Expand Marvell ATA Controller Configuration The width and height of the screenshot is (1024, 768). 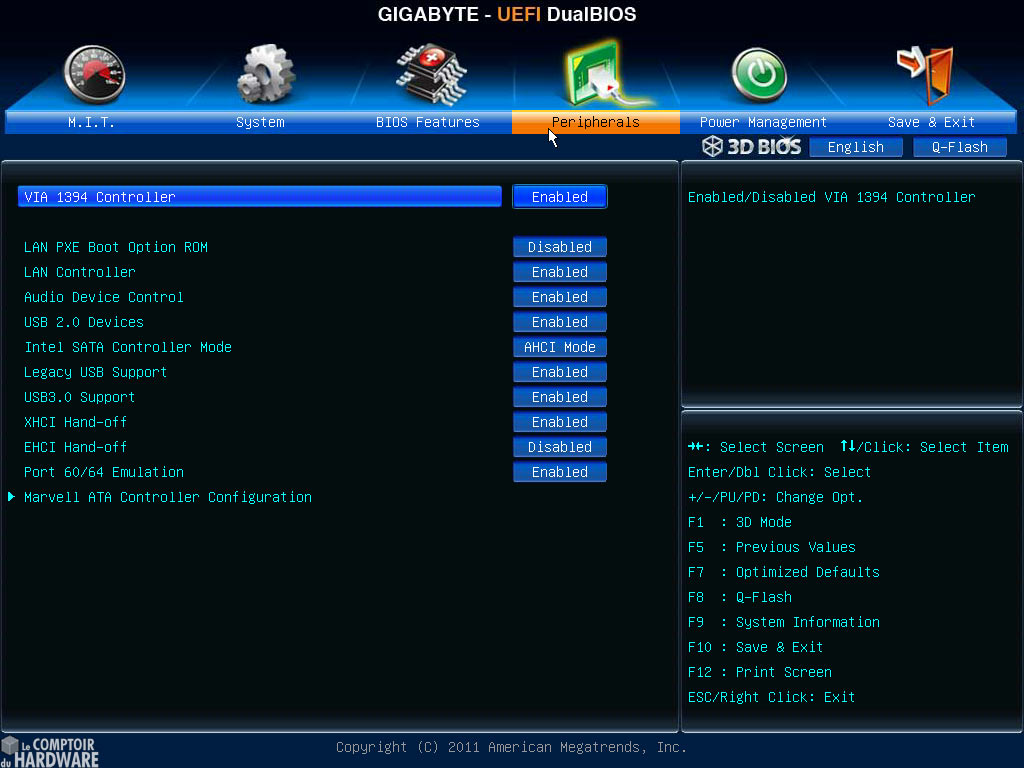point(166,497)
